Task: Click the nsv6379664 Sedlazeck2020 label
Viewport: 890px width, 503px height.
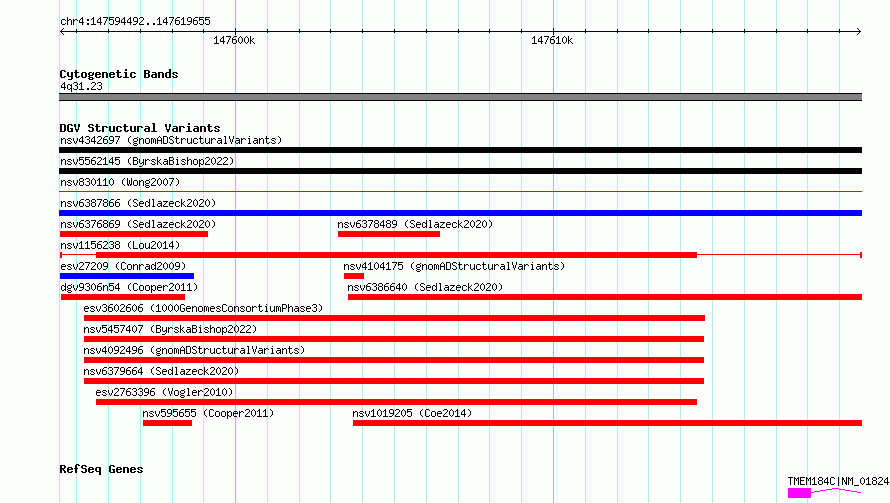Action: (x=161, y=371)
